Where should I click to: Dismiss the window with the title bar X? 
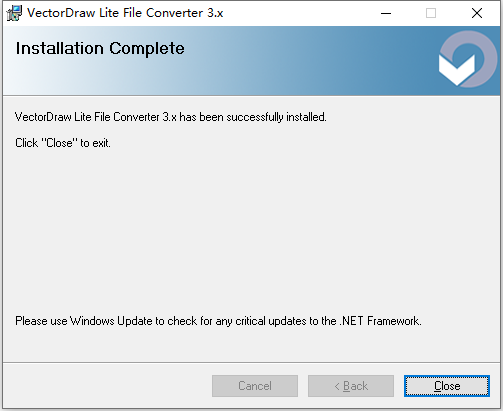click(x=477, y=13)
